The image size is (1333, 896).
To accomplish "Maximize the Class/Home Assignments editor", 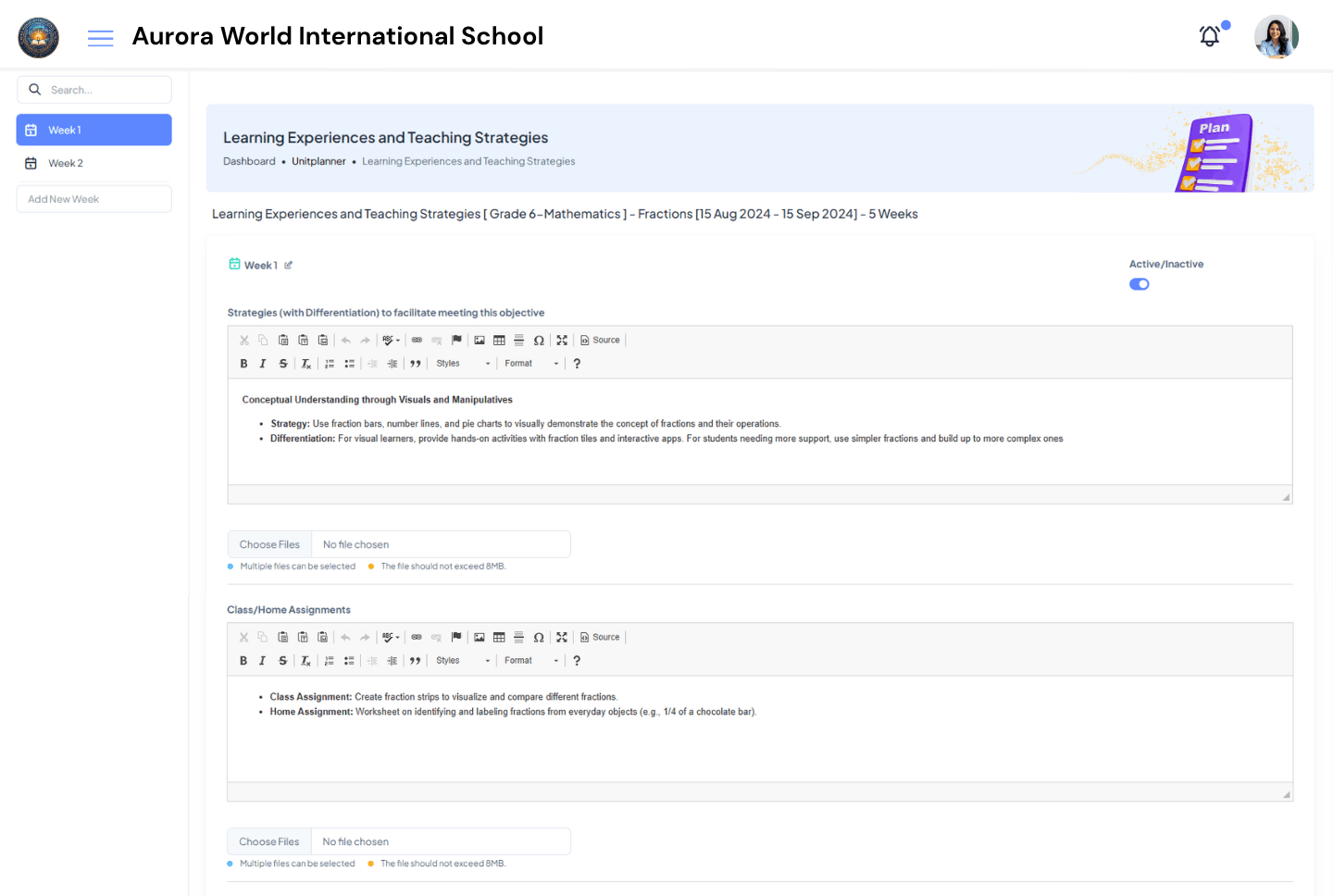I will coord(562,637).
